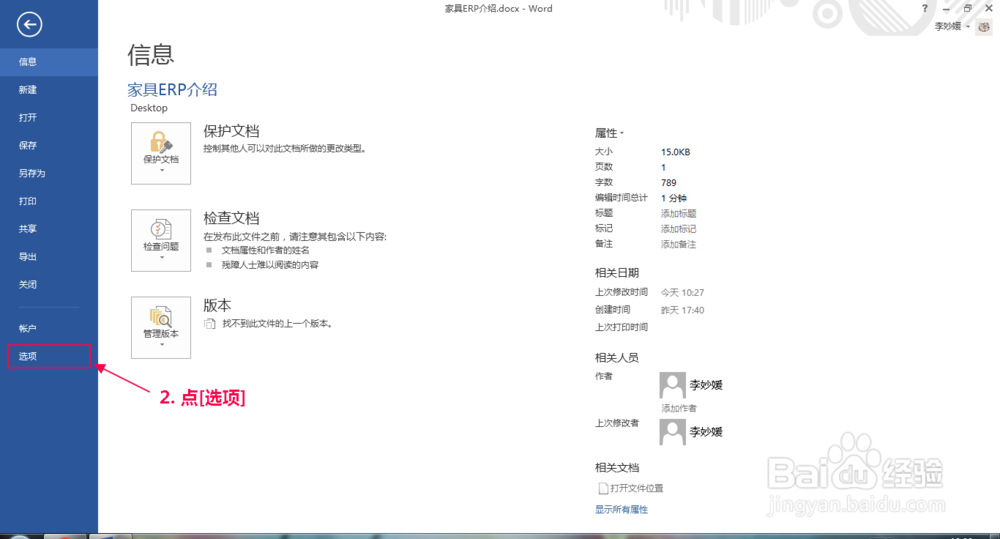Choose 保存 in the sidebar
This screenshot has width=1000, height=539.
pos(49,145)
